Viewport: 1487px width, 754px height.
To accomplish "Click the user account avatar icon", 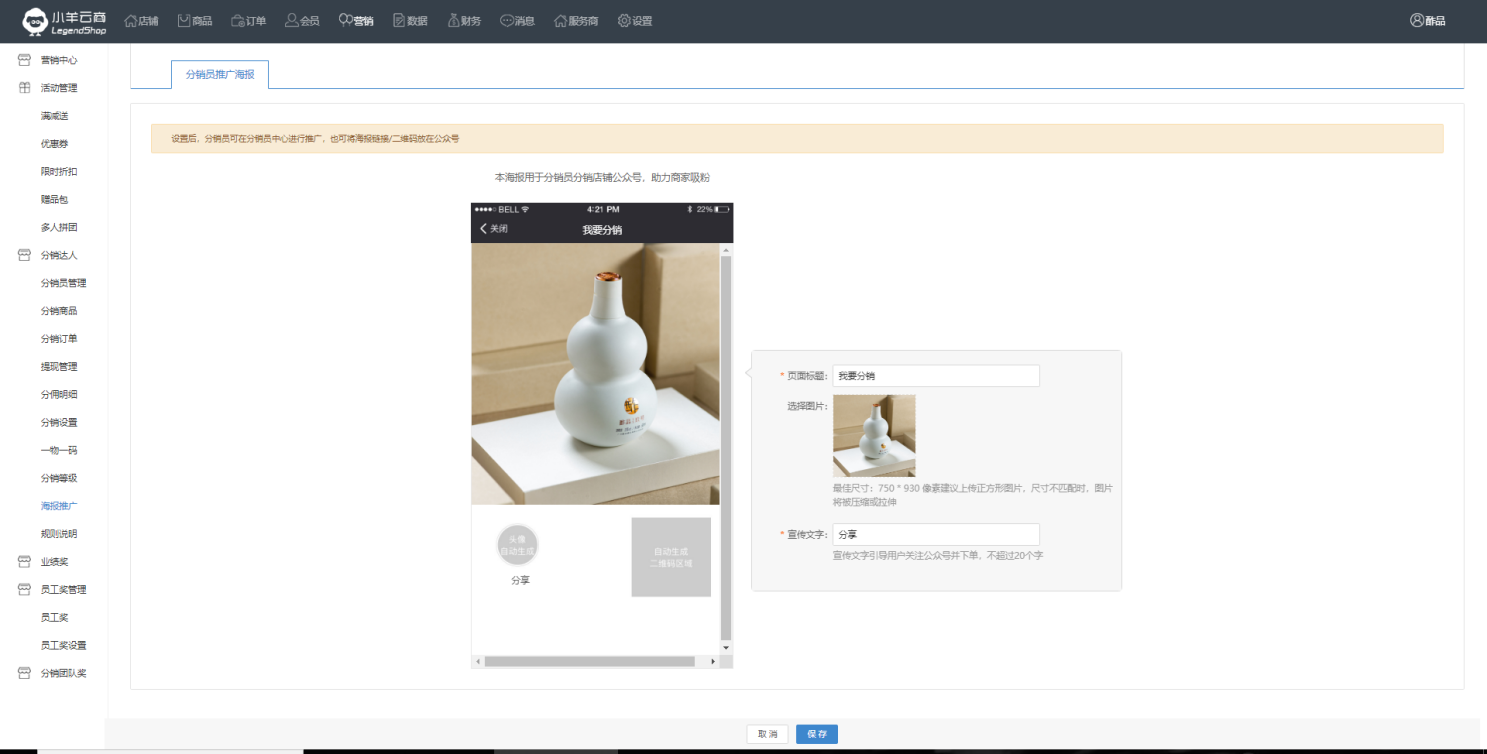I will pos(1417,21).
